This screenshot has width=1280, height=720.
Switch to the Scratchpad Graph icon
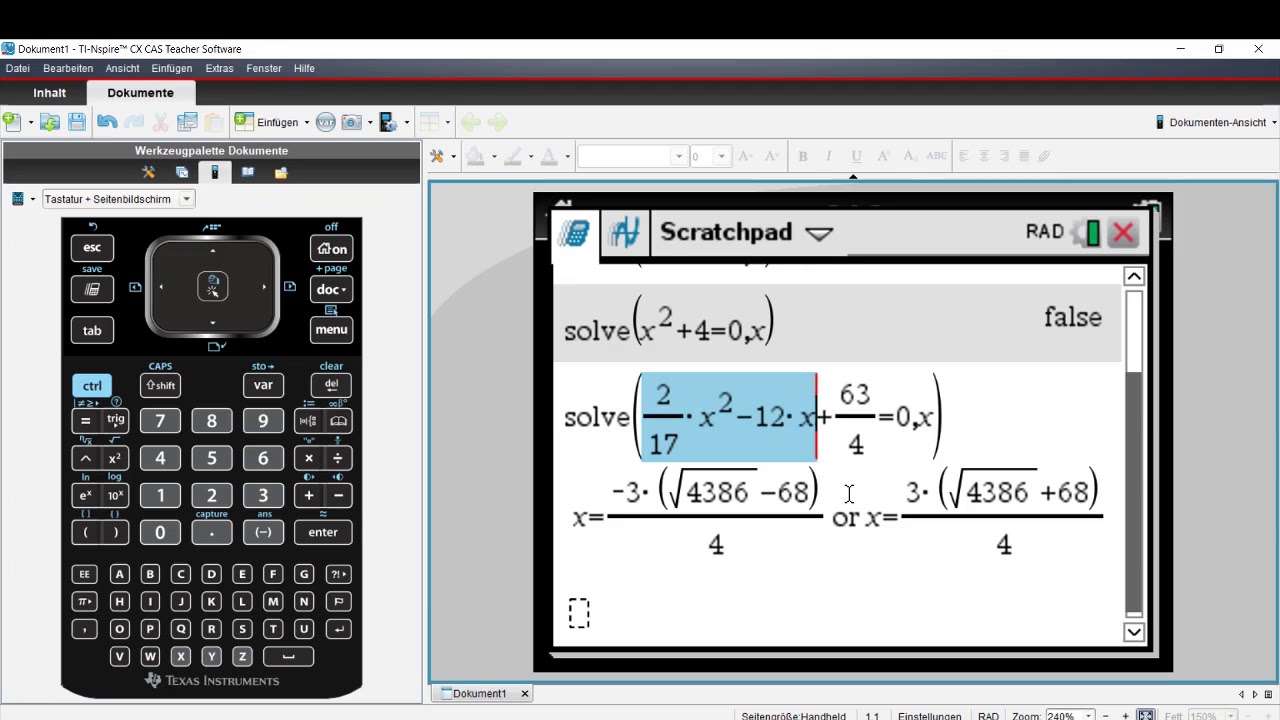tap(625, 233)
